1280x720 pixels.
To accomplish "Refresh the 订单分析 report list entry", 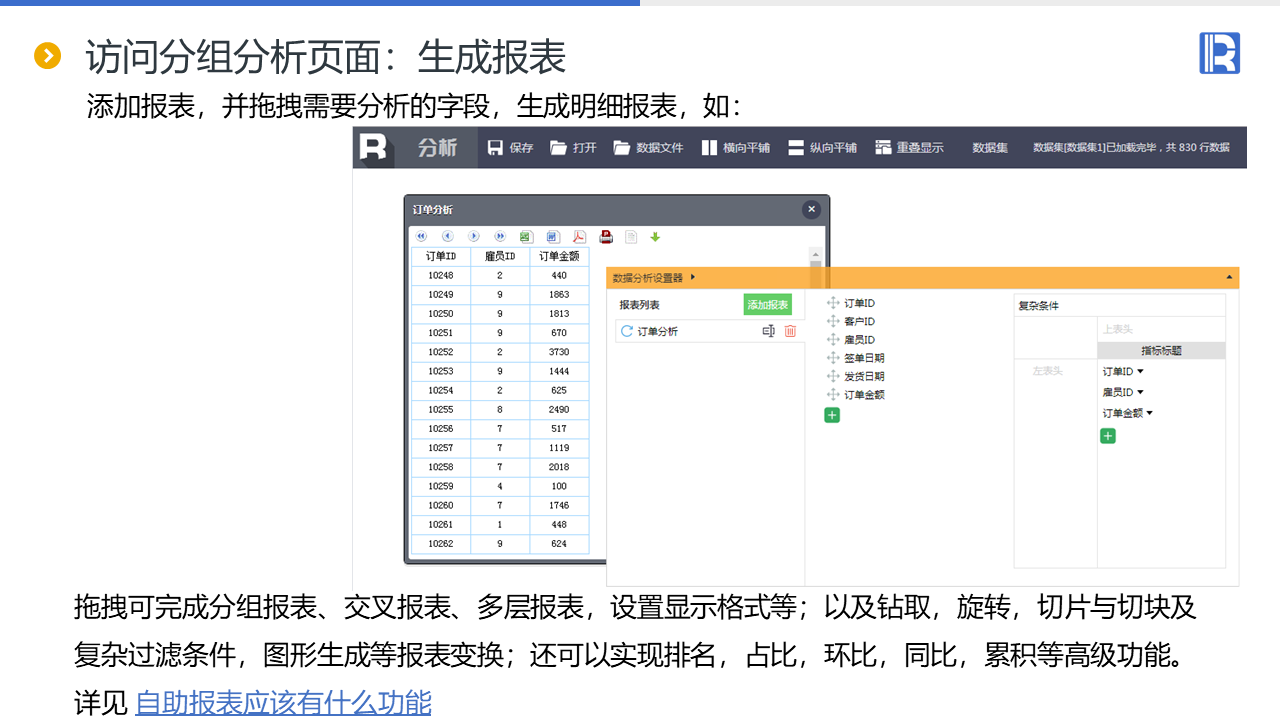I will click(x=627, y=331).
